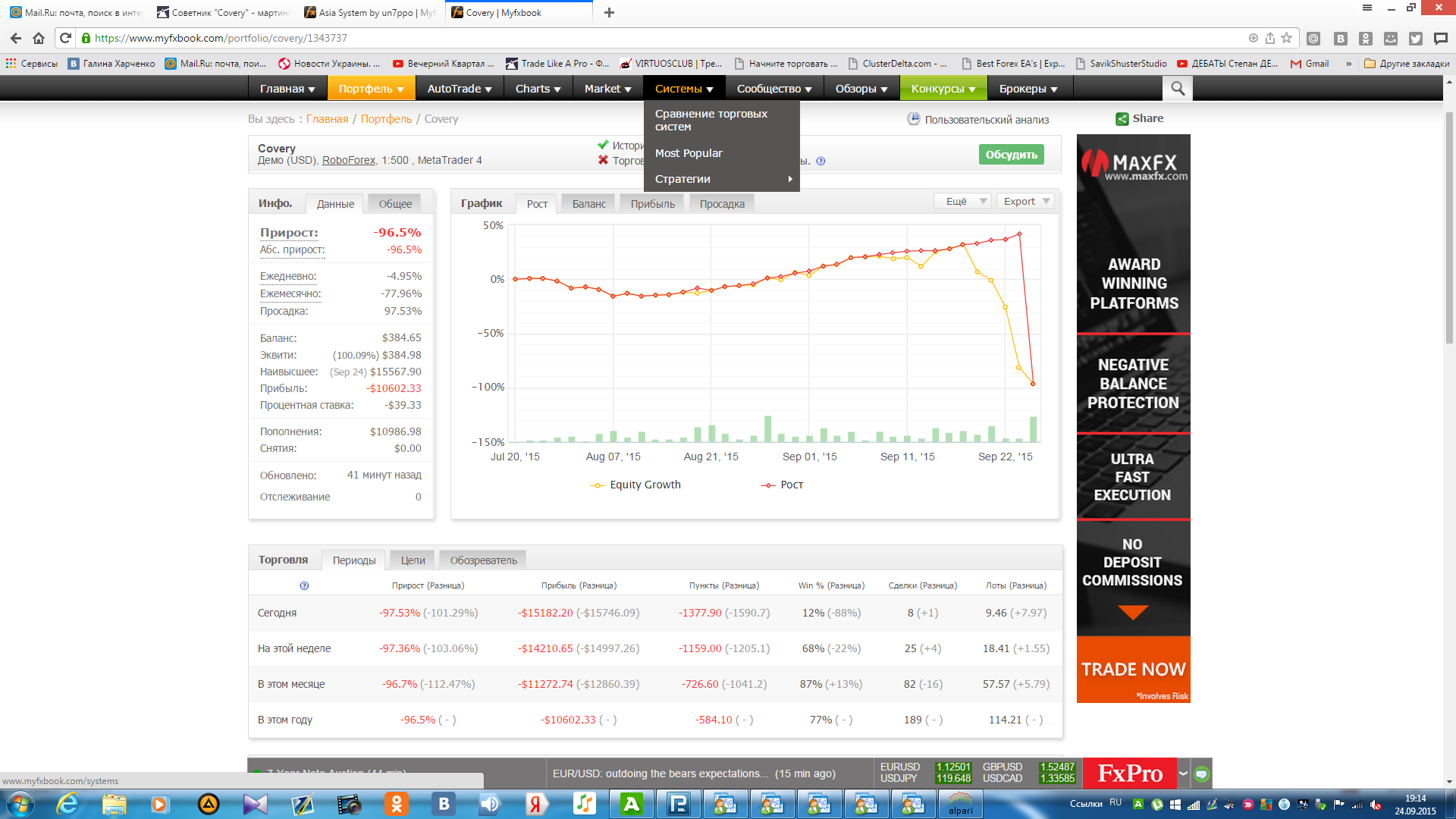Switch to the Asia System browser tab

pyautogui.click(x=370, y=13)
